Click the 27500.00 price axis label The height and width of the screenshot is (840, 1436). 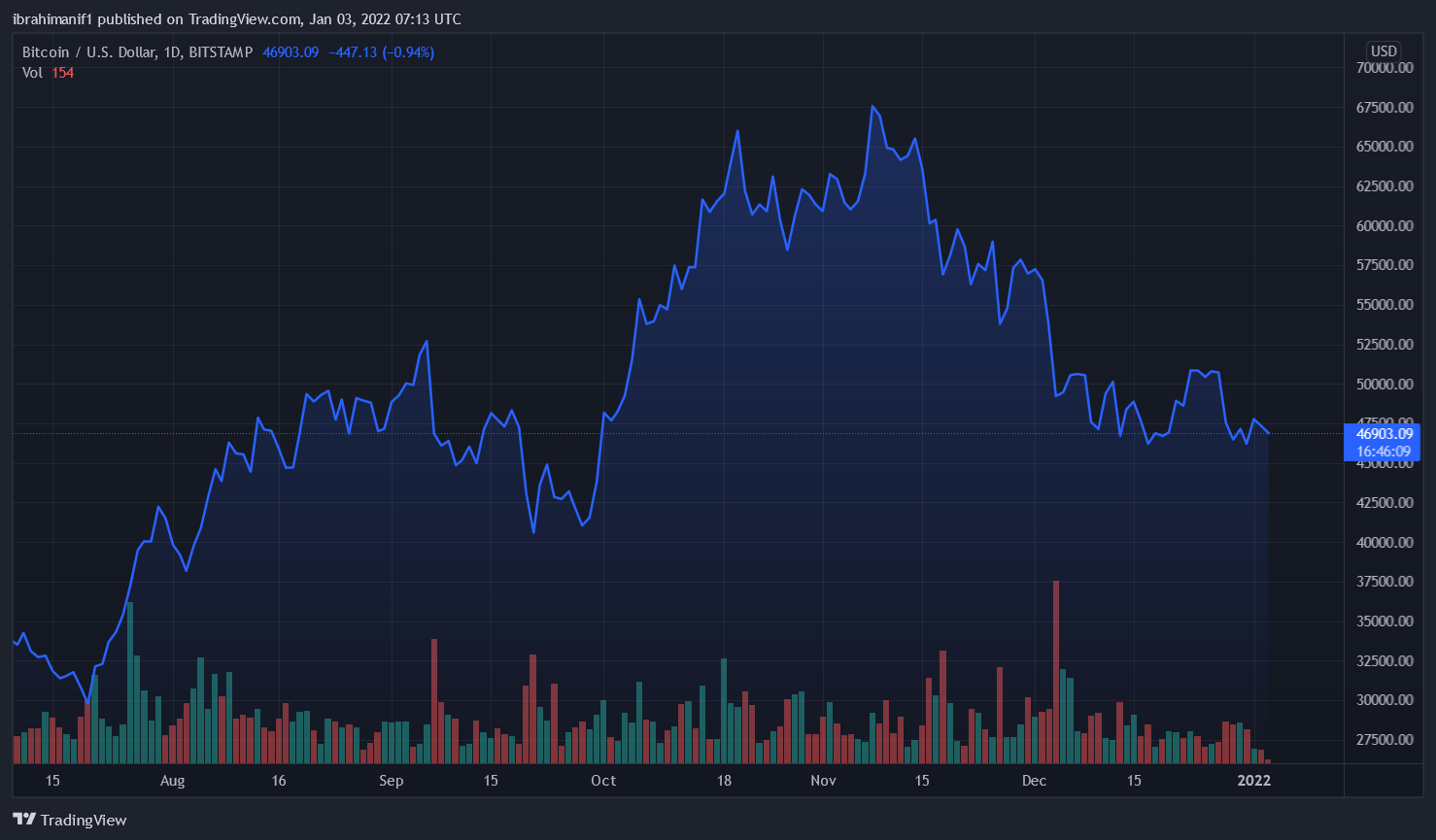point(1385,739)
